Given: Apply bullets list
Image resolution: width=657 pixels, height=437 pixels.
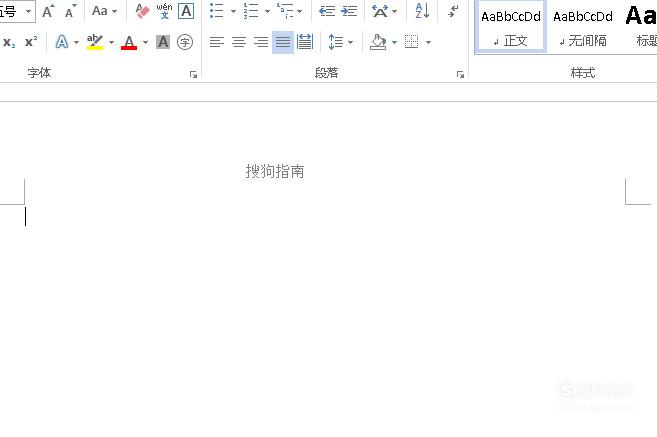Looking at the screenshot, I should point(216,11).
